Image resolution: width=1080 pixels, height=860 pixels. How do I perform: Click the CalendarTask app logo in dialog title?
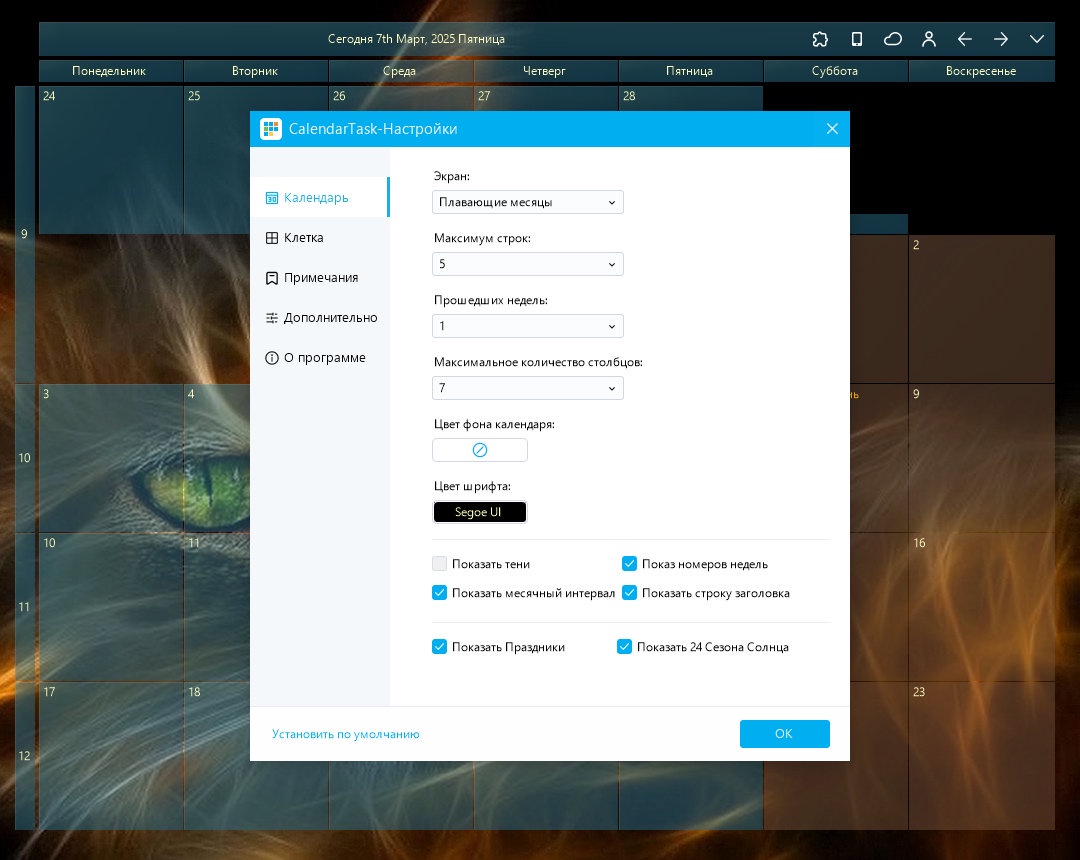tap(271, 129)
